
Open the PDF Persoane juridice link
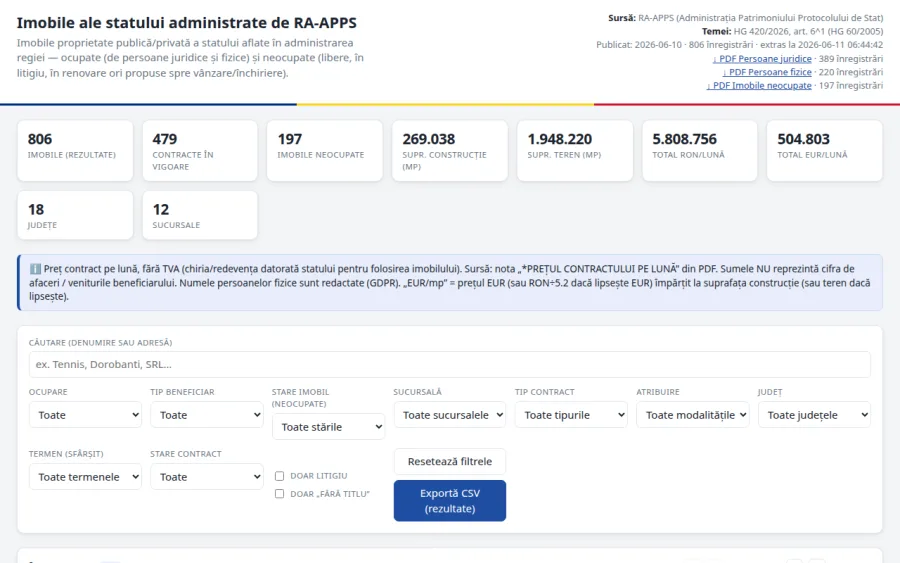pyautogui.click(x=762, y=59)
